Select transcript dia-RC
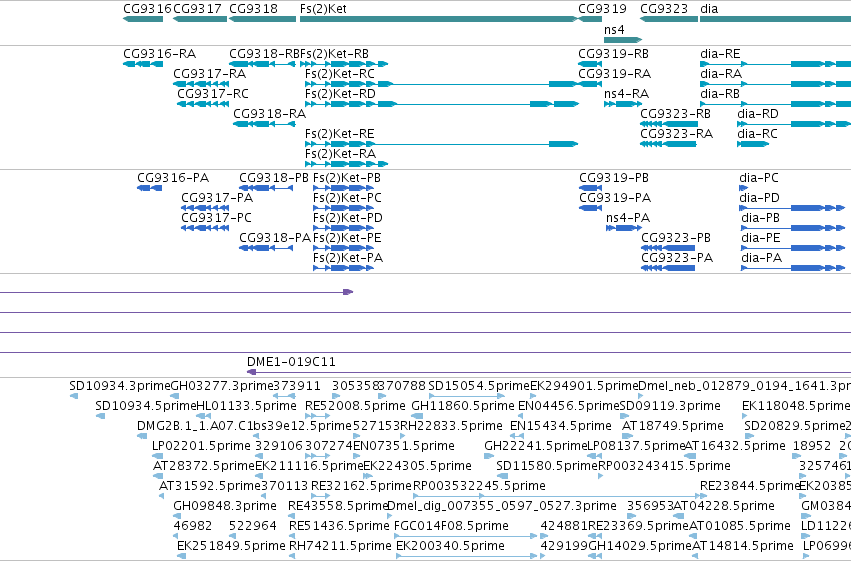Image resolution: width=851 pixels, height=561 pixels. click(753, 144)
